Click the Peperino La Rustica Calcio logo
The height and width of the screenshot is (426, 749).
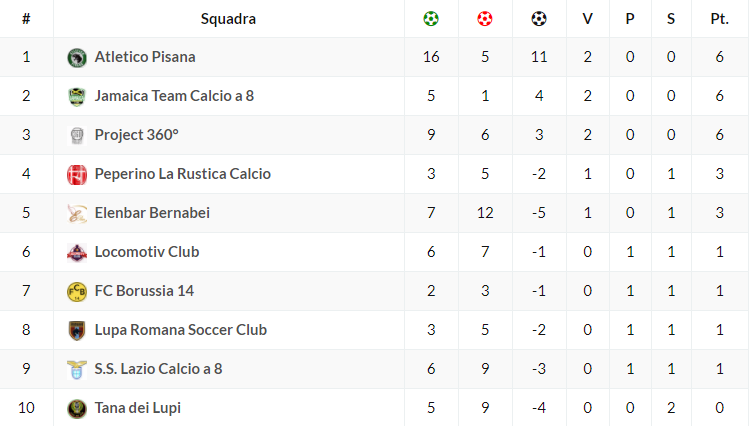tap(77, 174)
